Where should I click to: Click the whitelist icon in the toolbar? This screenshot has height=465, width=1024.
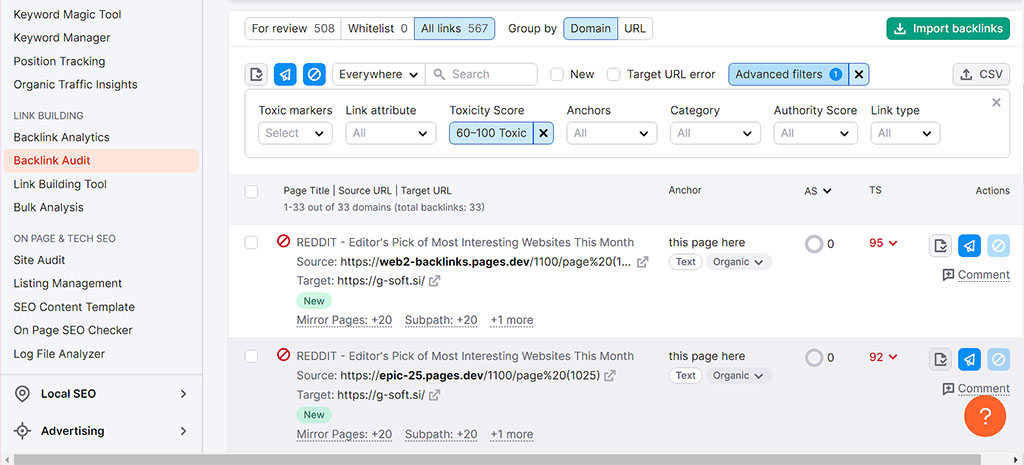tap(257, 74)
